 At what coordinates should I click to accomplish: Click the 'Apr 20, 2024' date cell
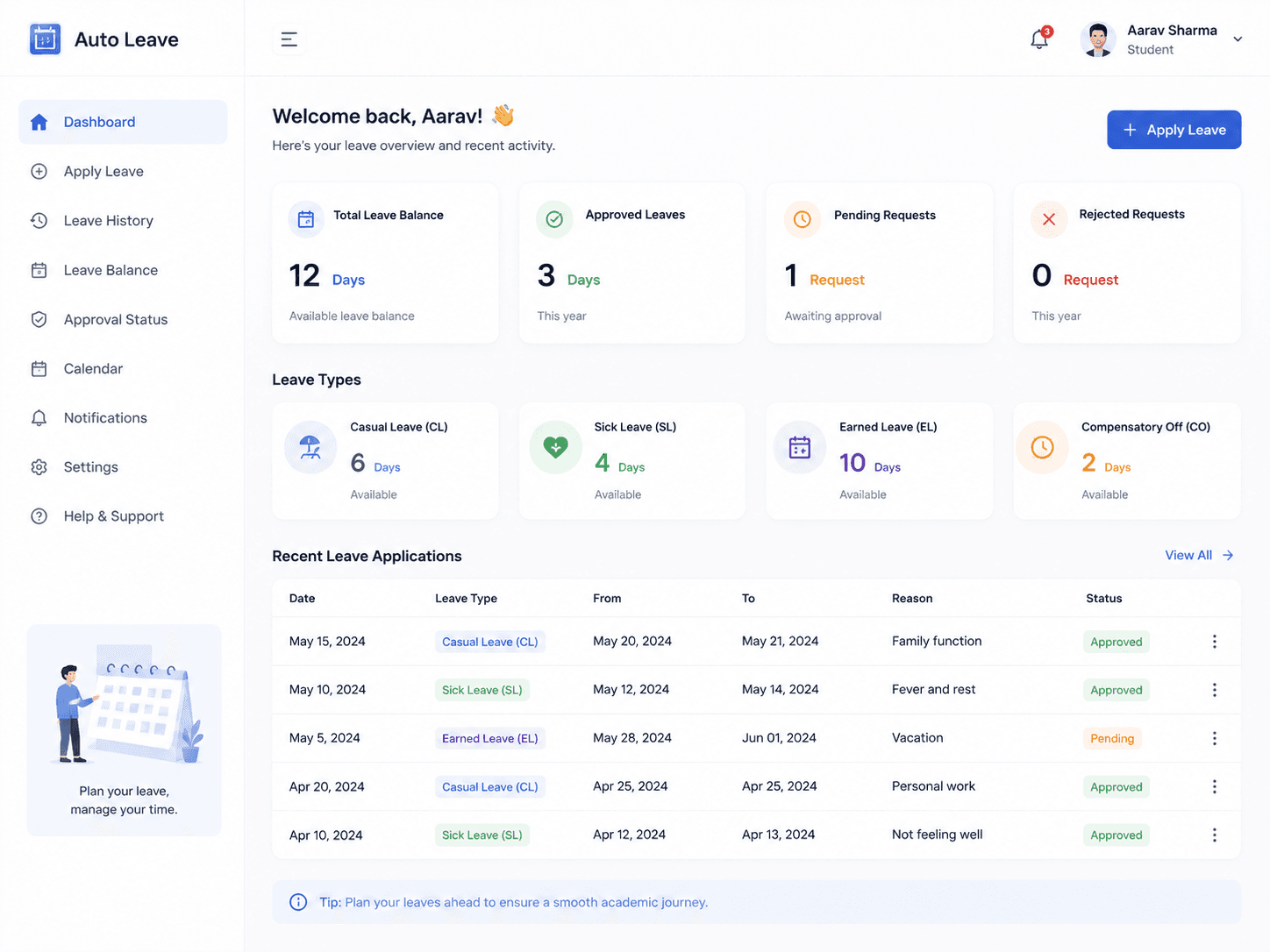327,786
